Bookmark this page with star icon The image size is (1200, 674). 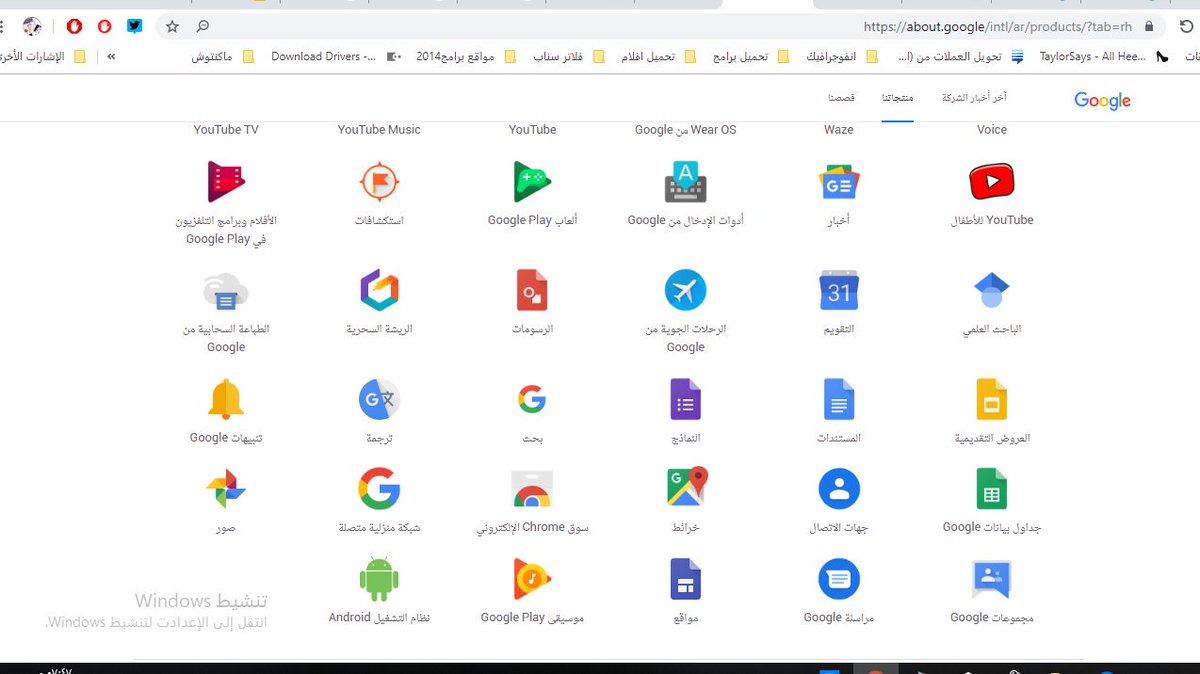pos(172,27)
